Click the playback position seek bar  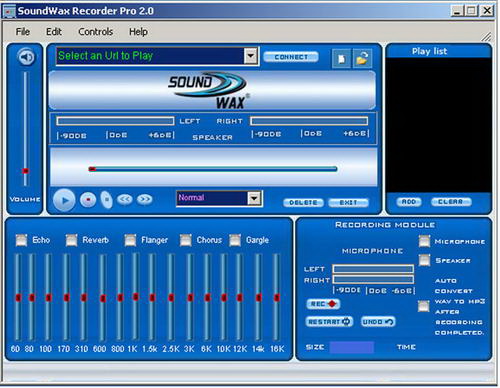click(213, 169)
